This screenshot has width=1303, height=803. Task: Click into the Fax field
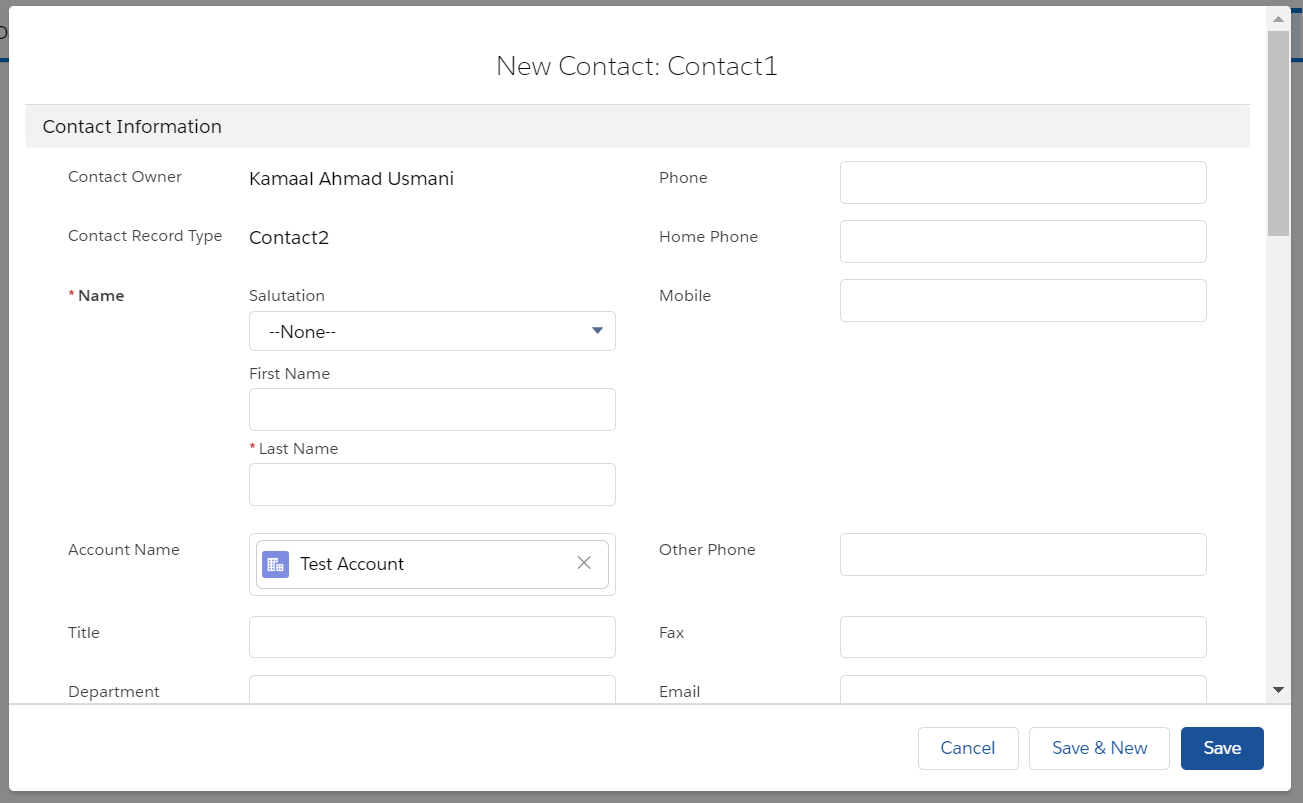[1023, 638]
